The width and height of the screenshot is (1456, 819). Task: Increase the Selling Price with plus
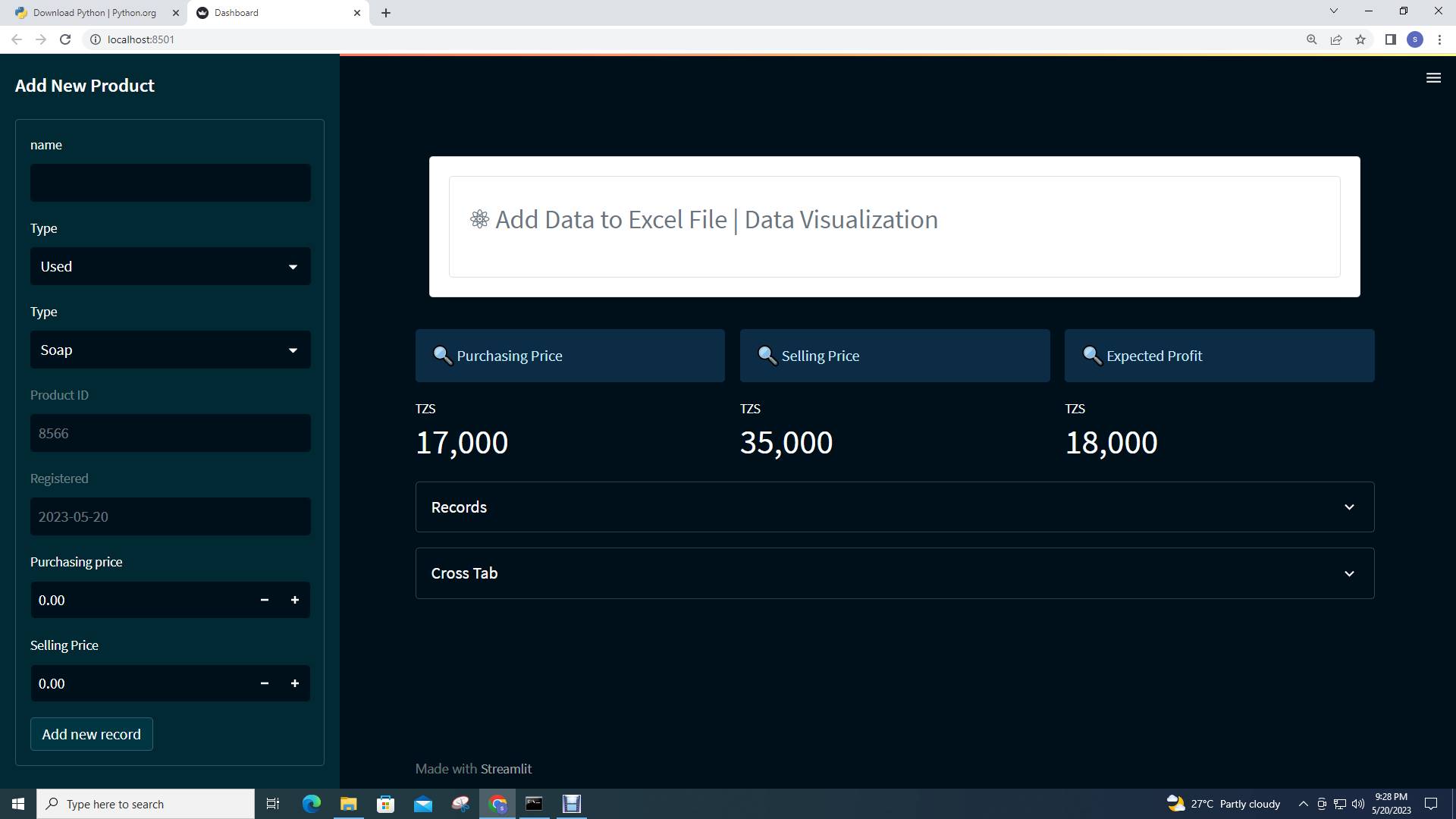tap(295, 683)
